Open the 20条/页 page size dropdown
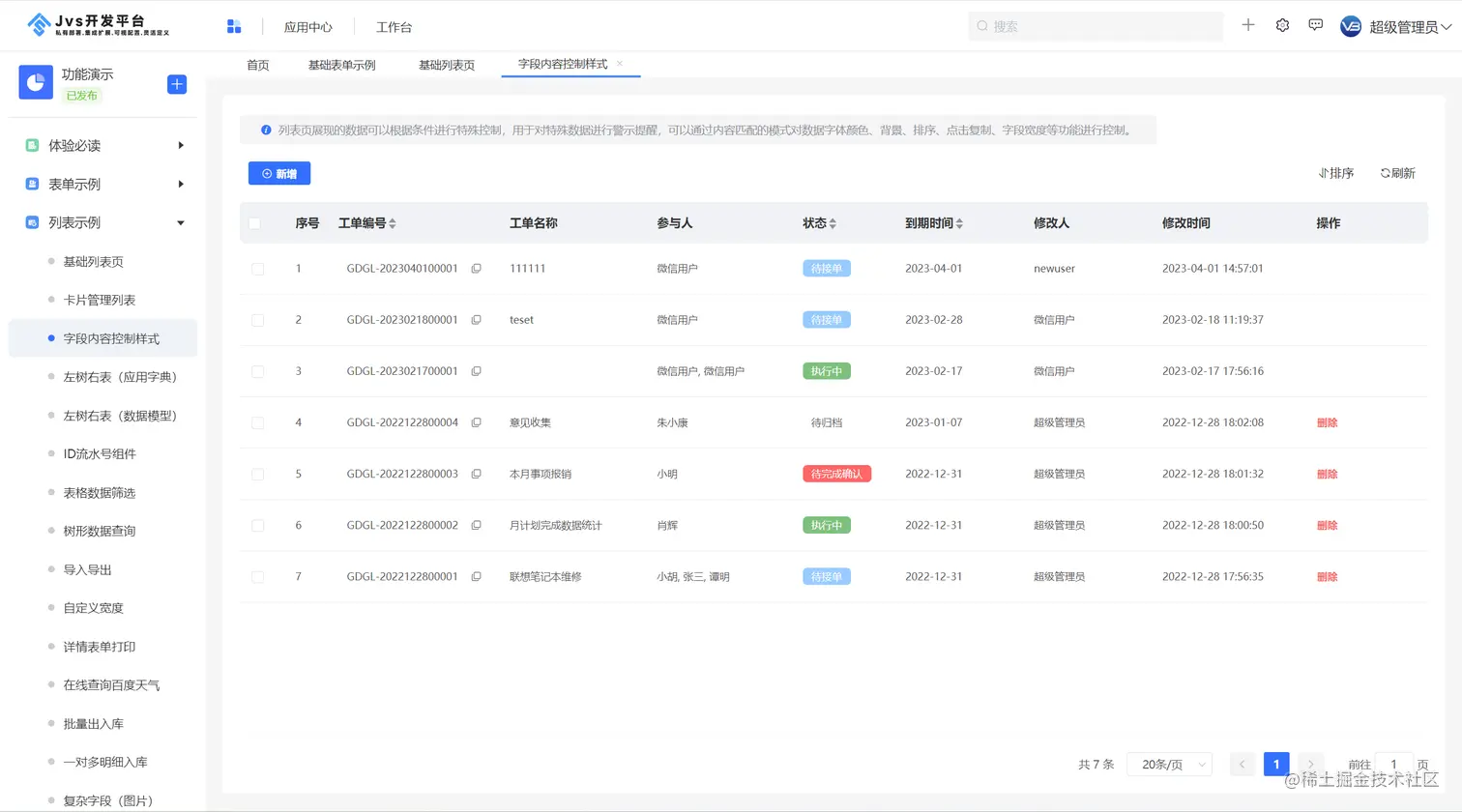This screenshot has width=1462, height=812. pyautogui.click(x=1170, y=764)
